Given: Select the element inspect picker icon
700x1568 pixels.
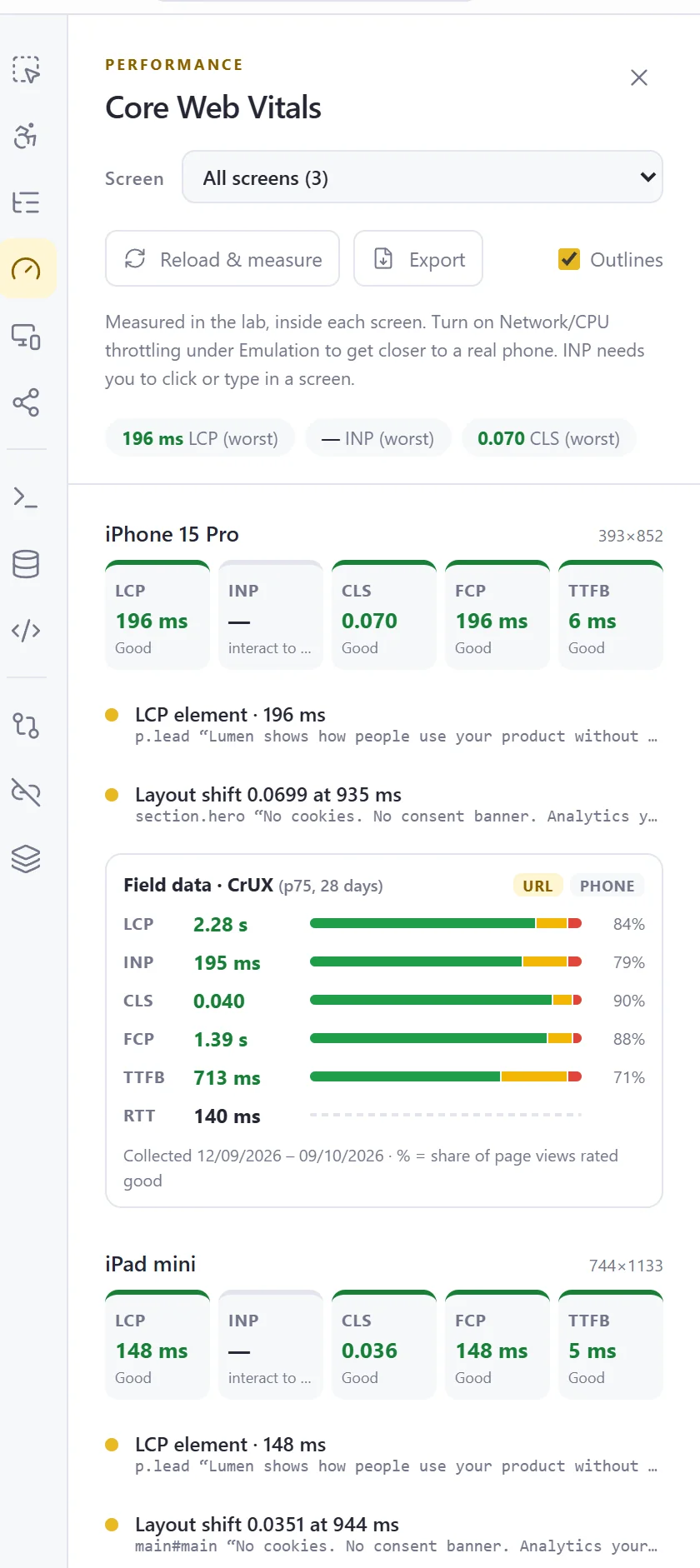Looking at the screenshot, I should coord(26,69).
